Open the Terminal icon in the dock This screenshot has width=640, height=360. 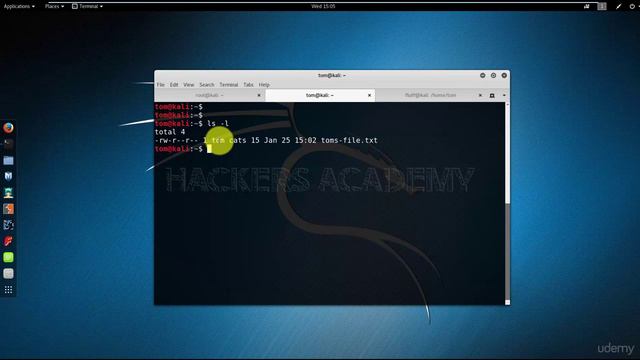(x=8, y=143)
